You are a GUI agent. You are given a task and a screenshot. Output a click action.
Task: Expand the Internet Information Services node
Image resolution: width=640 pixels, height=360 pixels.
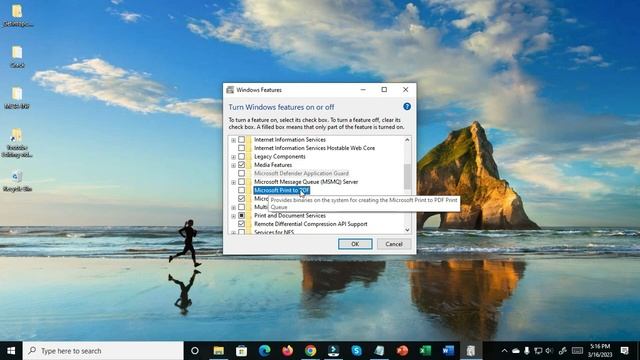233,140
